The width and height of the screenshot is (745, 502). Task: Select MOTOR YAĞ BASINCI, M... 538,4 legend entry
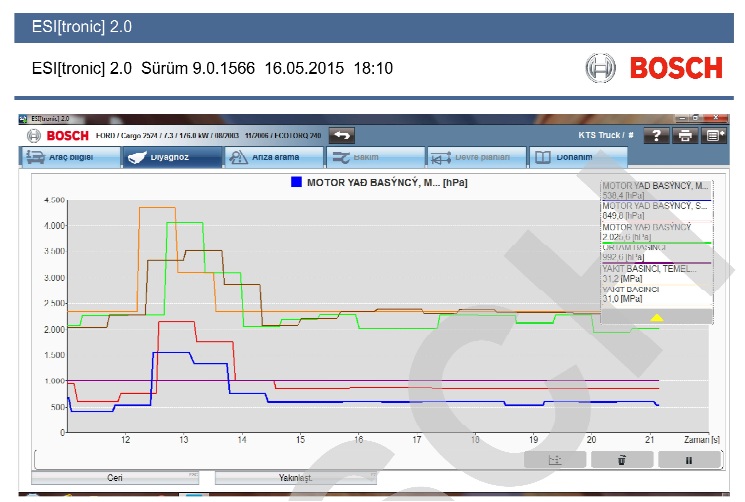coord(656,190)
